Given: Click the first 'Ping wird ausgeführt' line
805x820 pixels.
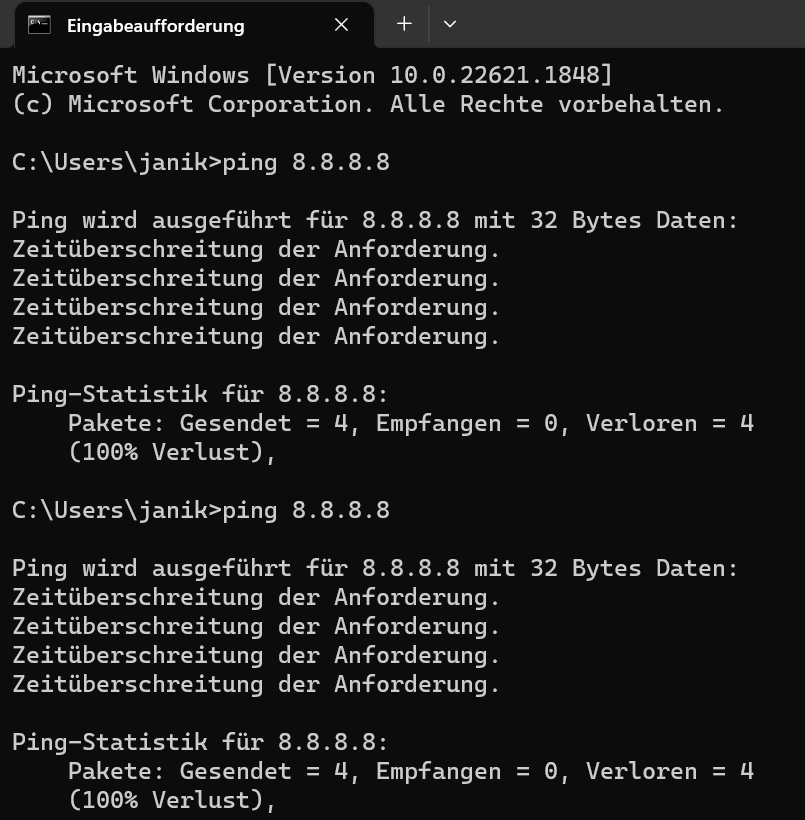Looking at the screenshot, I should click(x=375, y=220).
